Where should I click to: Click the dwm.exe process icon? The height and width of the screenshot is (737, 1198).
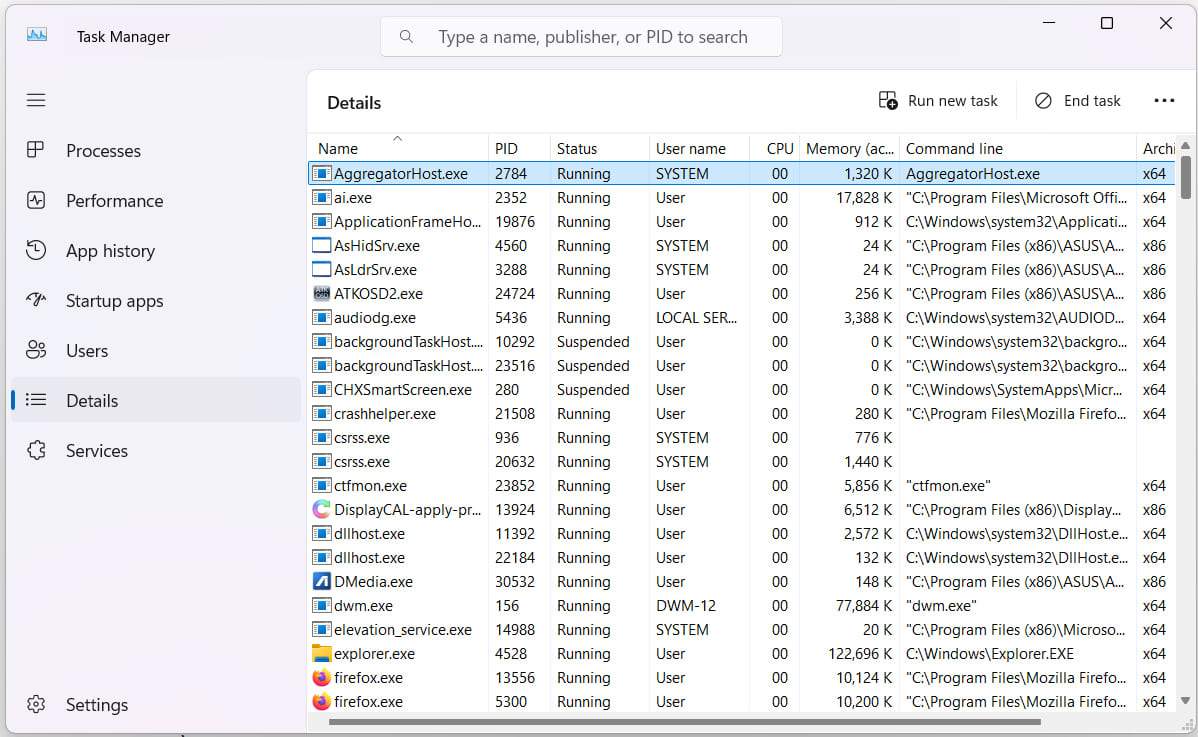pyautogui.click(x=322, y=606)
